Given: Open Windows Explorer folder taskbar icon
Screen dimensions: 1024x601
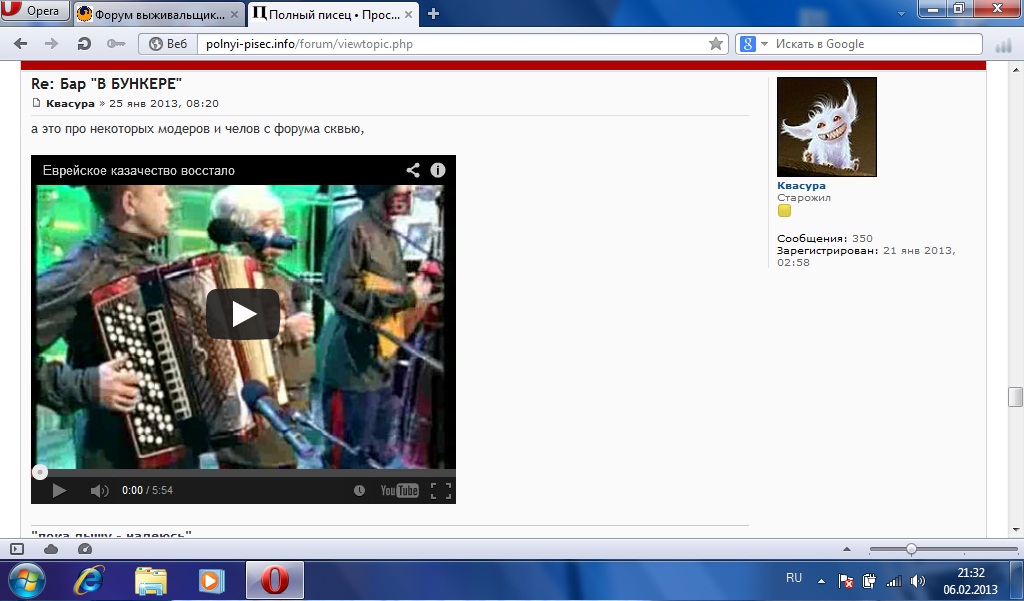Looking at the screenshot, I should [x=151, y=581].
